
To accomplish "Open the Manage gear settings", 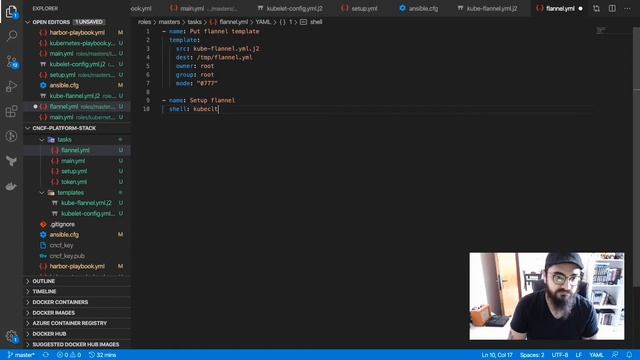I will [x=11, y=336].
